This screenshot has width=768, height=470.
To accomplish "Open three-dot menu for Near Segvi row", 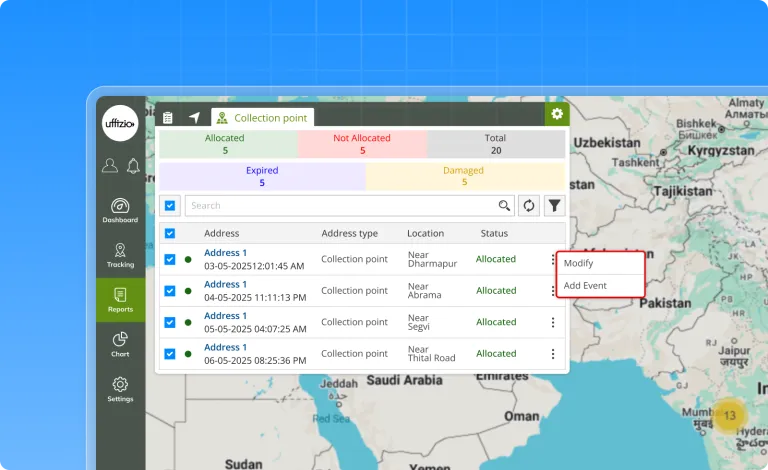I will (x=552, y=322).
